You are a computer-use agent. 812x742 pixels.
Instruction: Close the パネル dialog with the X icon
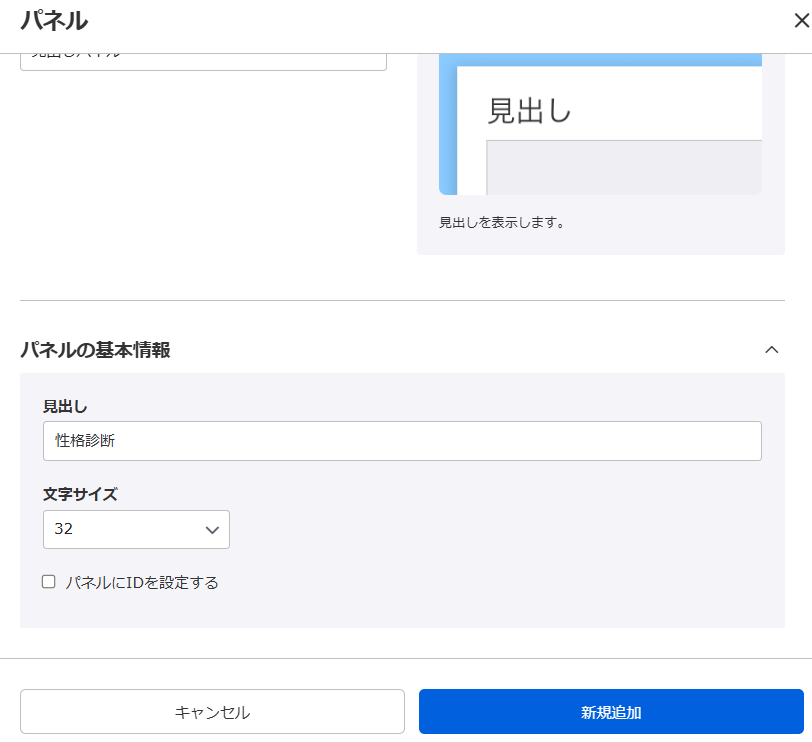click(x=800, y=21)
